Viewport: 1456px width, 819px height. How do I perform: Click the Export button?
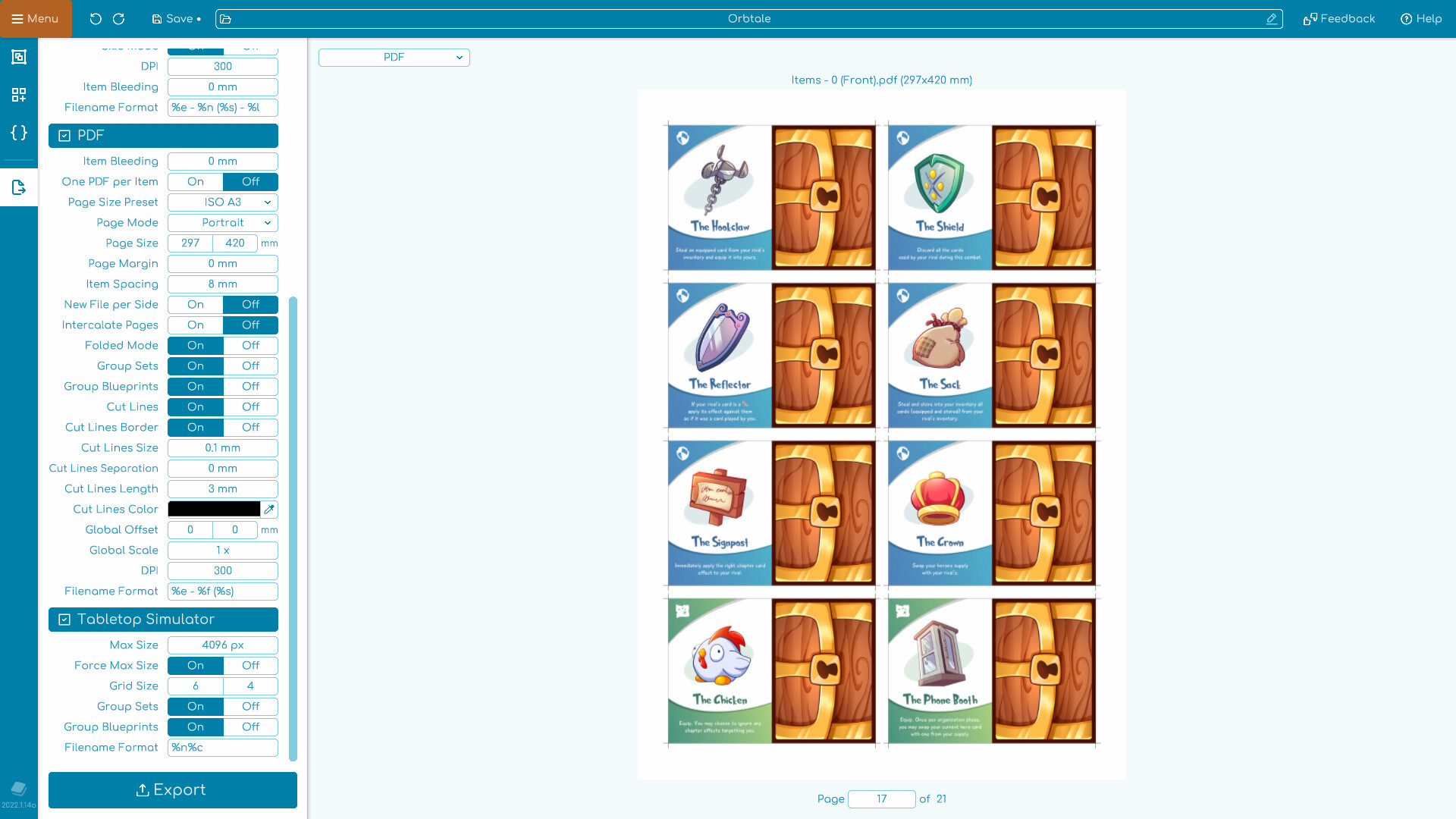172,790
